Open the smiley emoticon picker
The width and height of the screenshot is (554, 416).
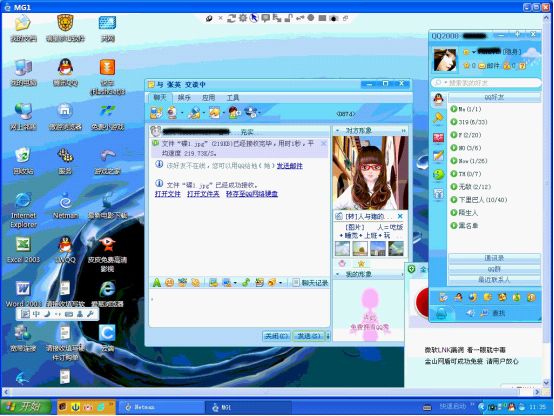(170, 282)
